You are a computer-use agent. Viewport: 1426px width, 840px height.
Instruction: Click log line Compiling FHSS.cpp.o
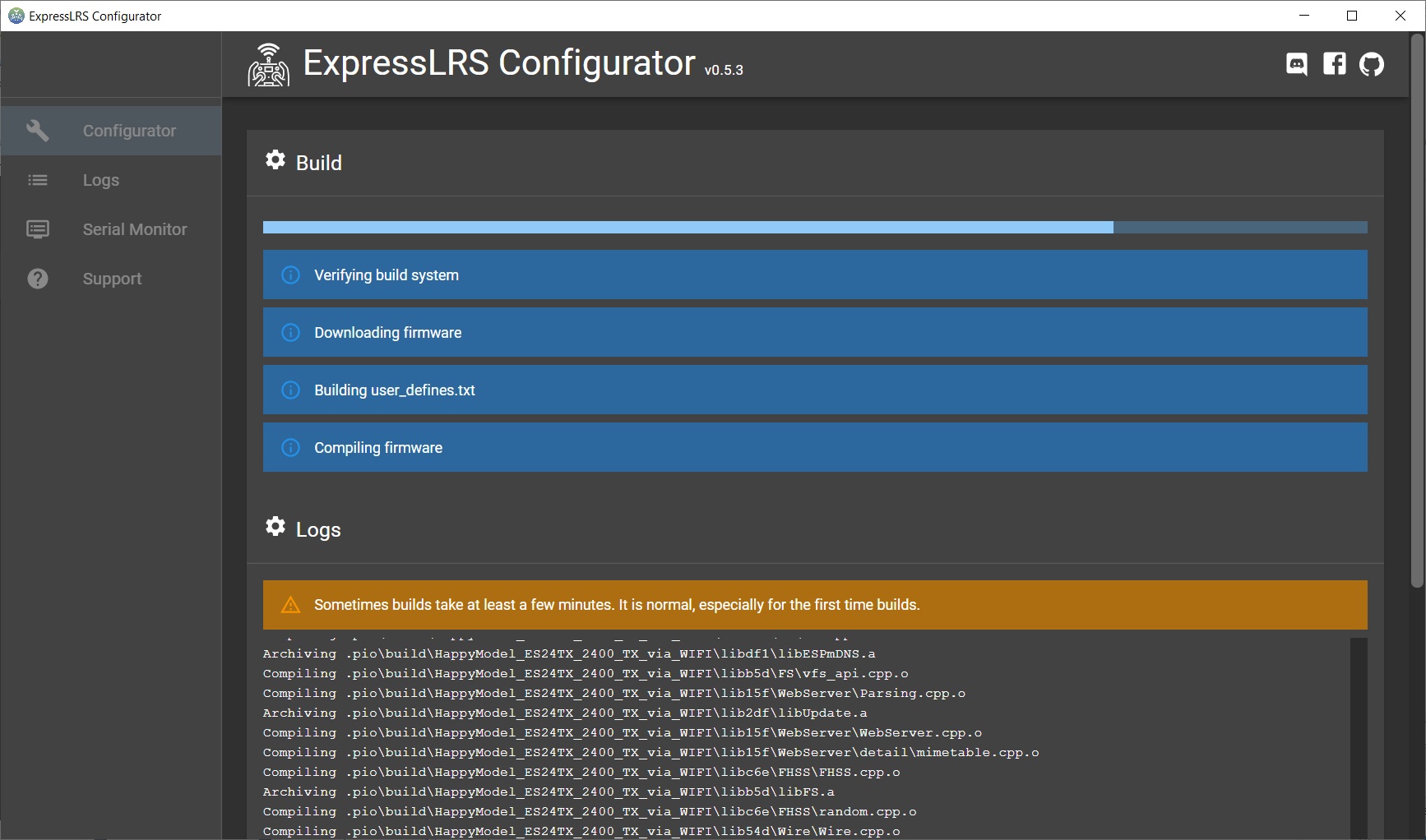[x=581, y=773]
